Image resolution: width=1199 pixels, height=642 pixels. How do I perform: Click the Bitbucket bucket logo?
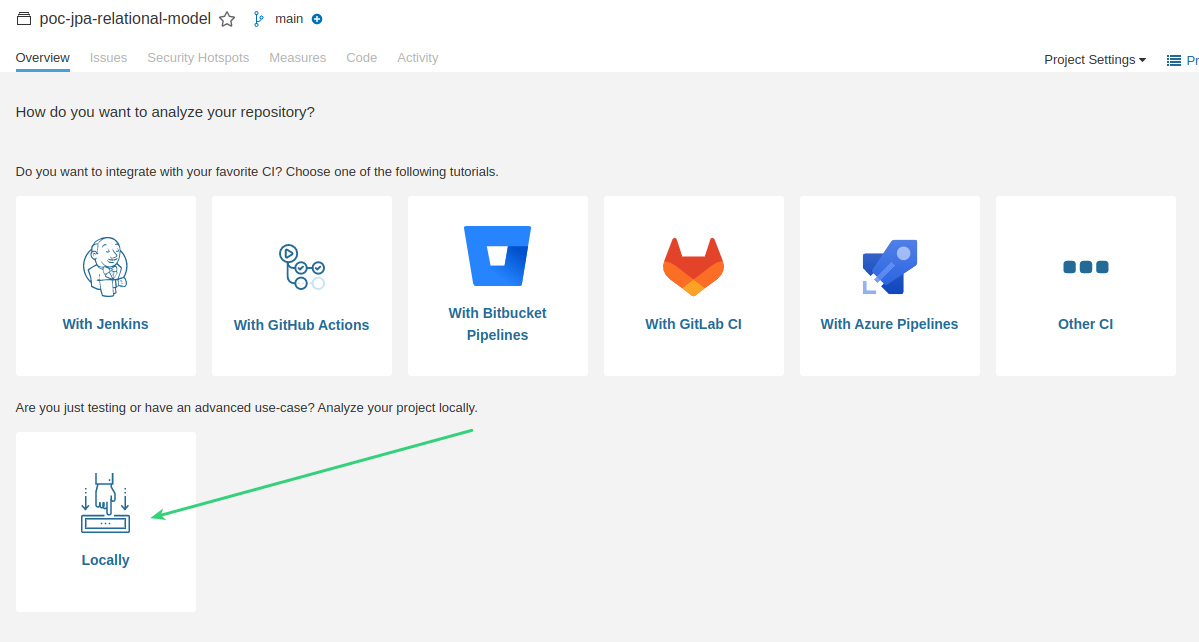498,256
